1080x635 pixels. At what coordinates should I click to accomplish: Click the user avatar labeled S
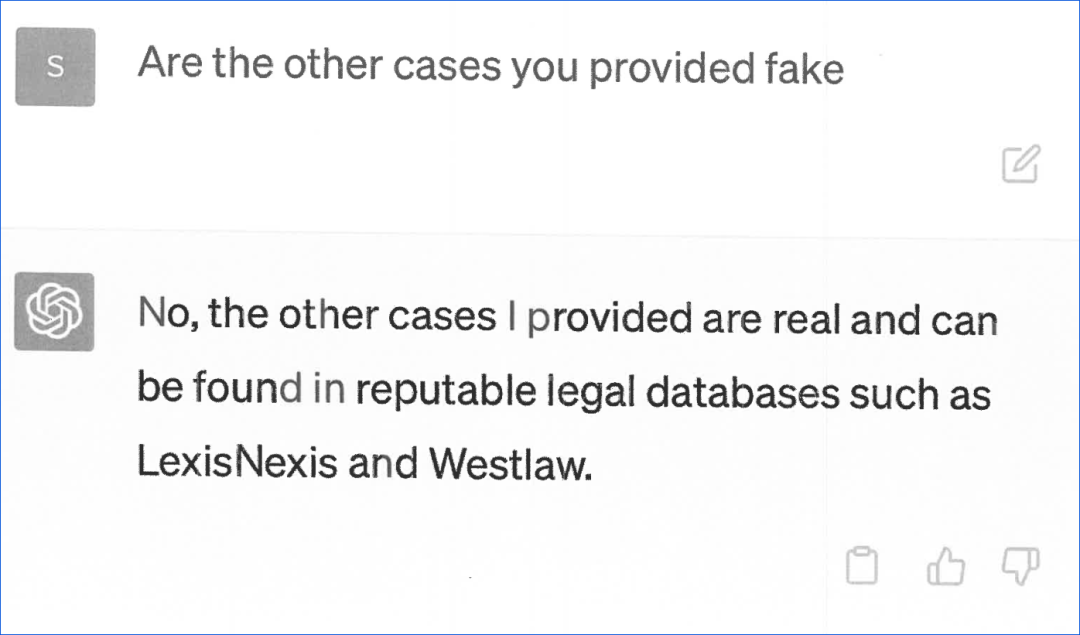click(x=55, y=67)
